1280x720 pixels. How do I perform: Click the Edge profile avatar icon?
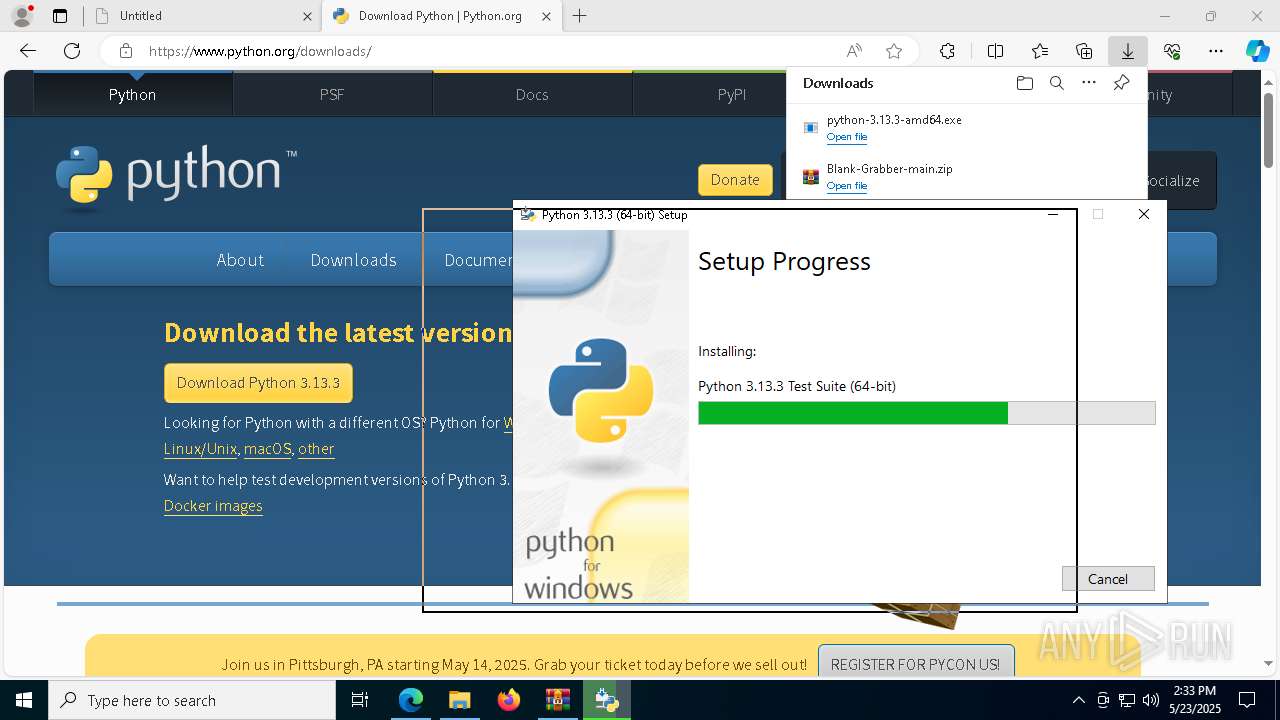coord(21,16)
